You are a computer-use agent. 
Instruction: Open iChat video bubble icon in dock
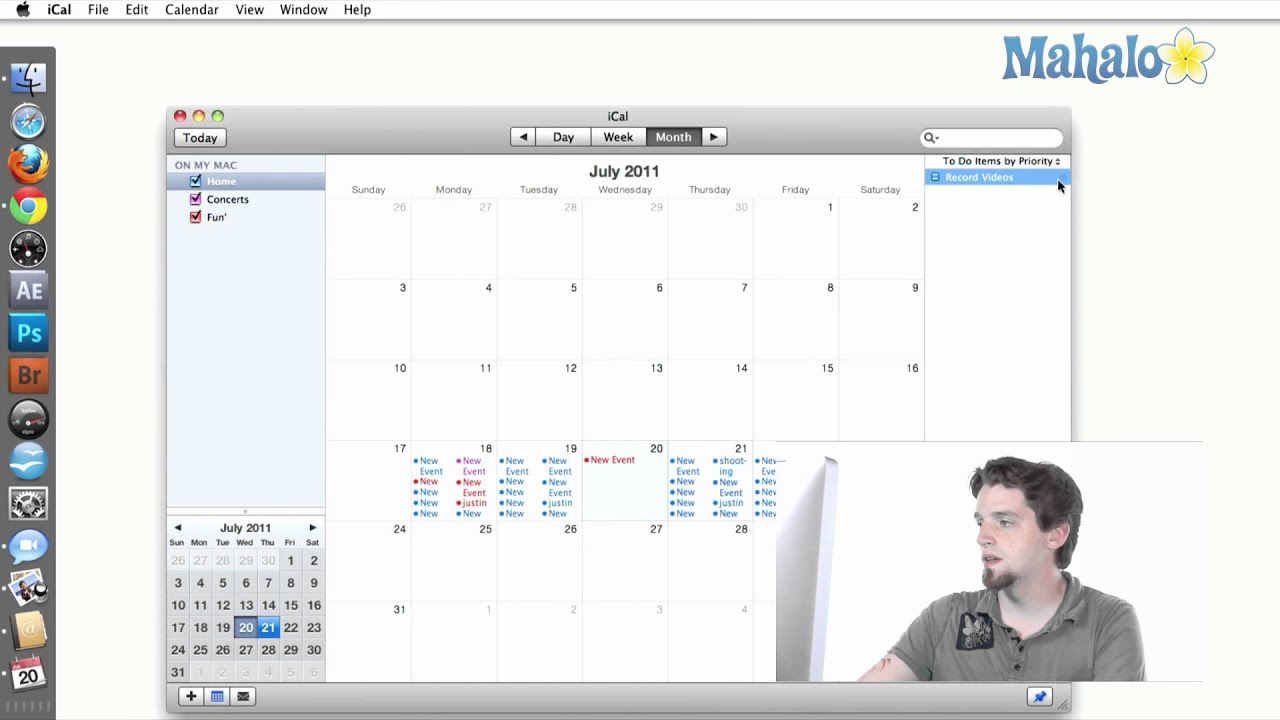[x=28, y=546]
